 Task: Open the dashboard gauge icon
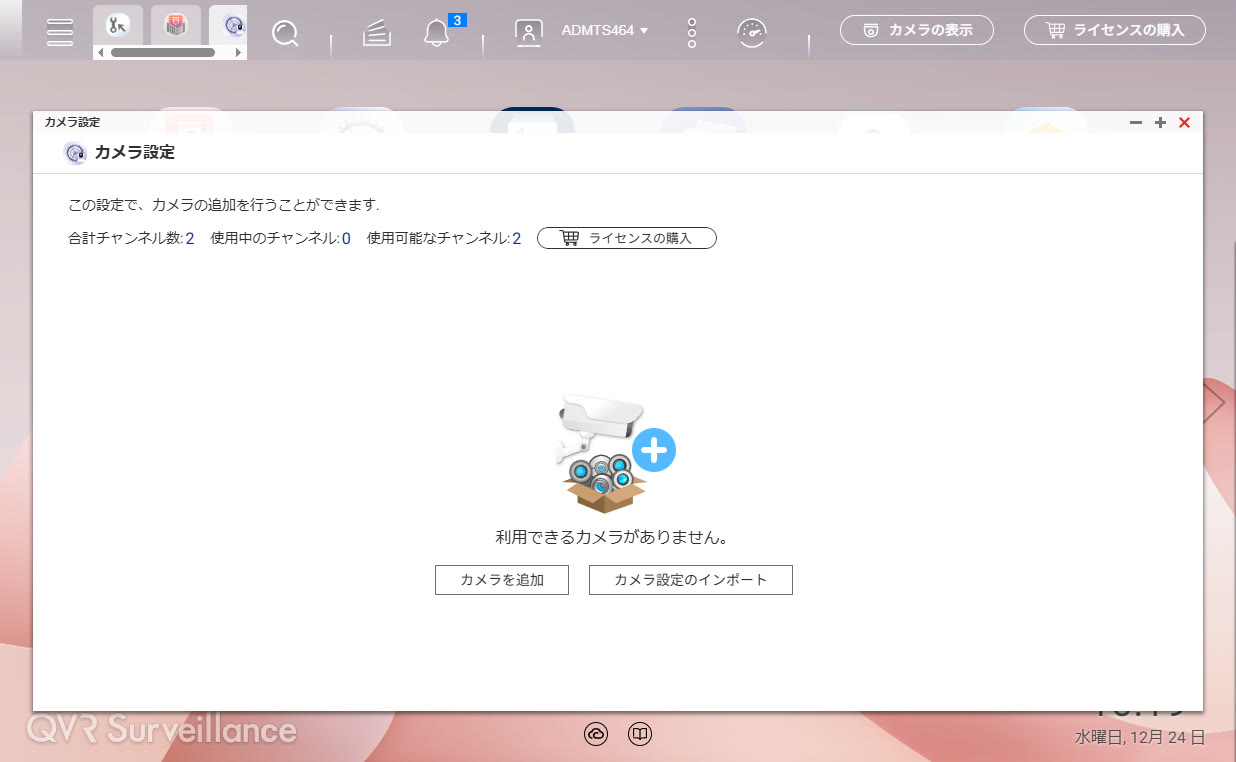pos(752,32)
